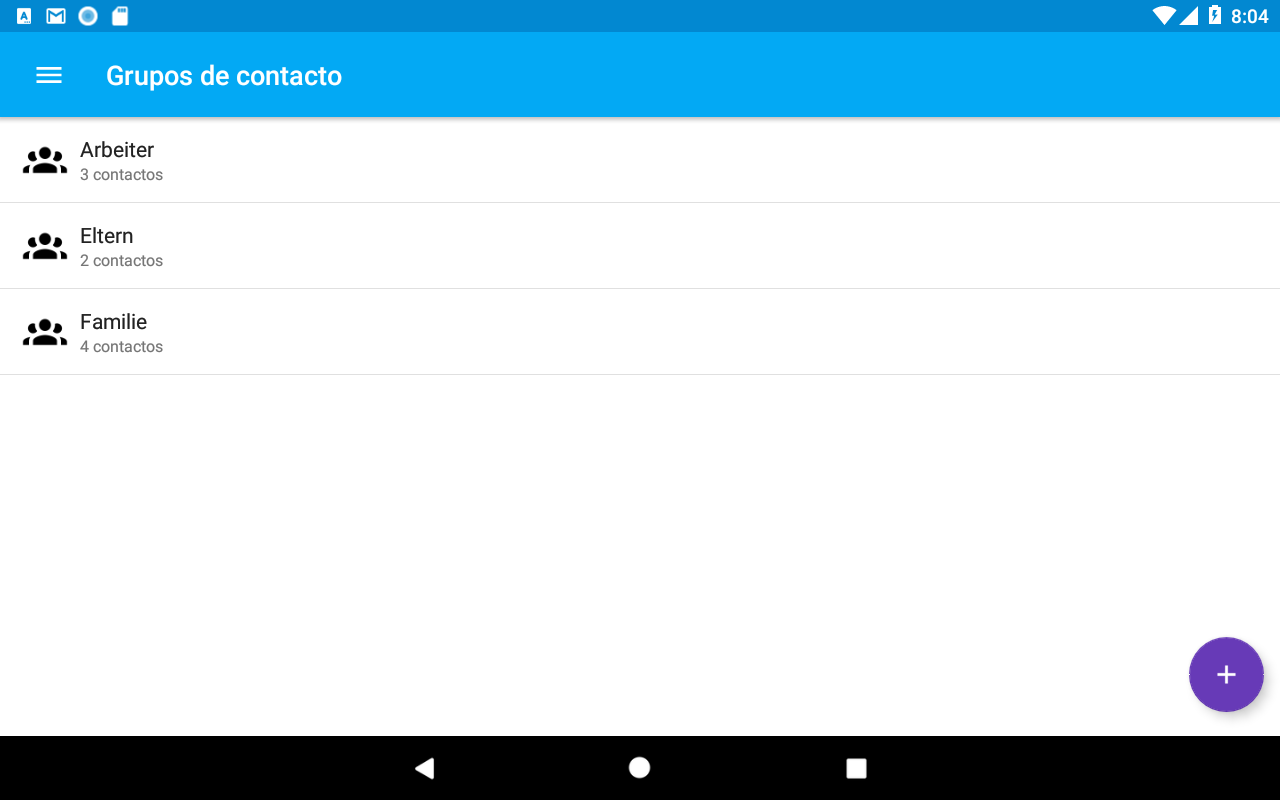Click the Wi-Fi signal status icon

[1164, 15]
